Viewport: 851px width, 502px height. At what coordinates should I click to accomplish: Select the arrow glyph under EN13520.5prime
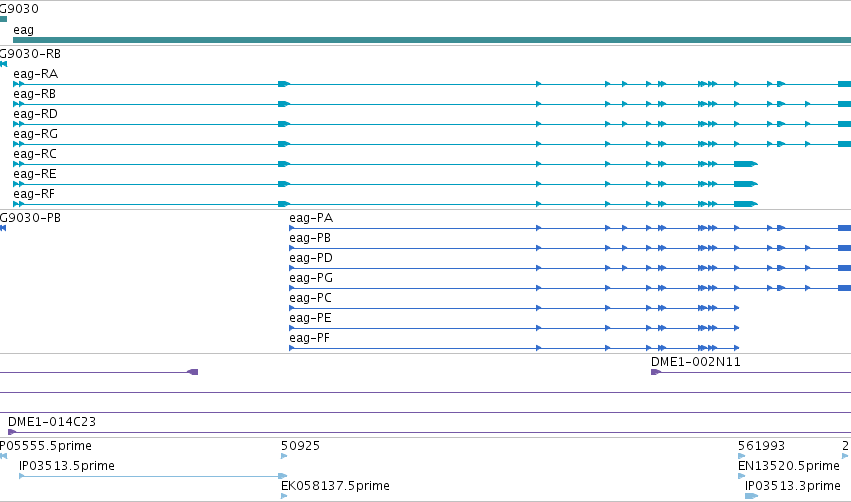coord(741,476)
